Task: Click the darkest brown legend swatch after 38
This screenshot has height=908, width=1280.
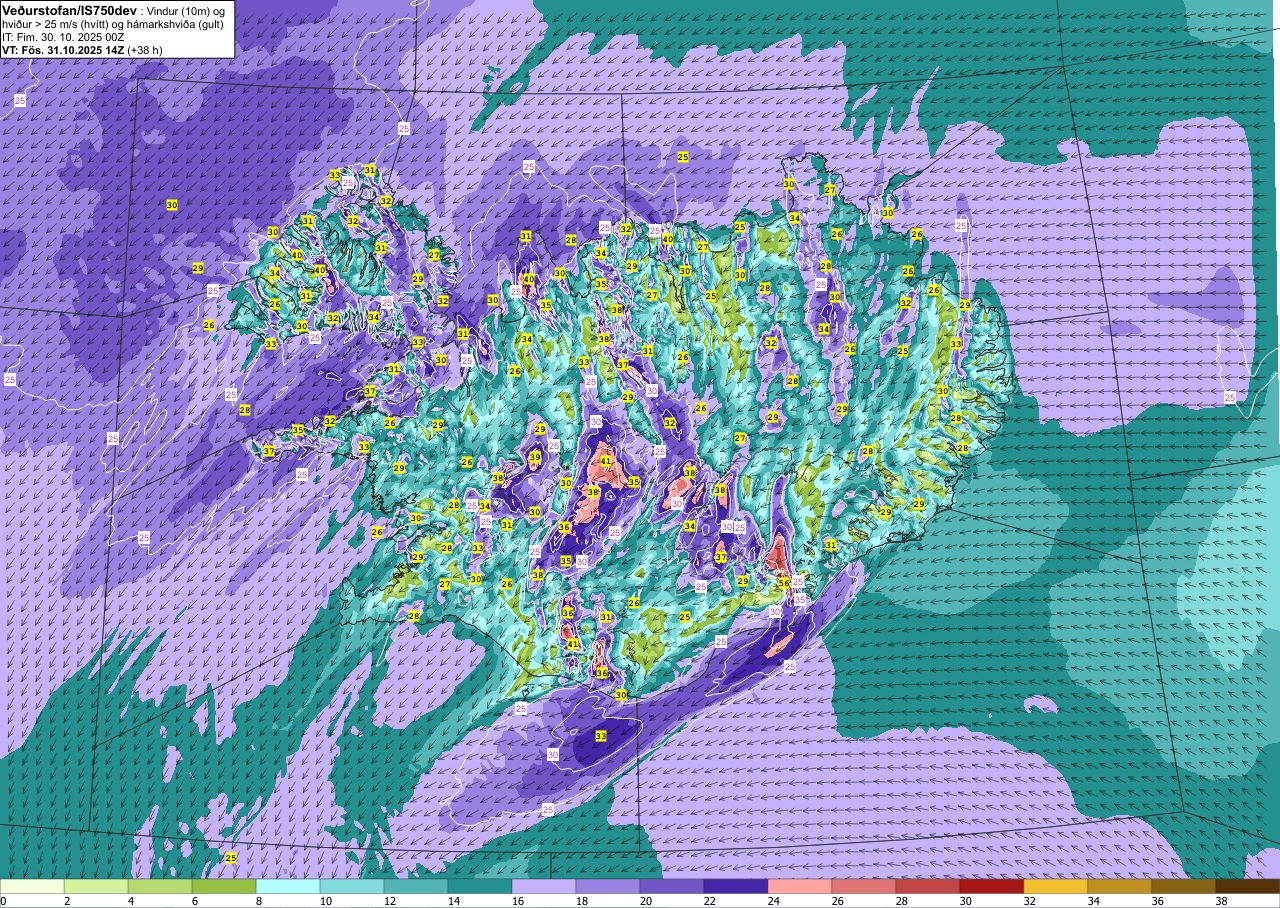Action: pos(1248,886)
